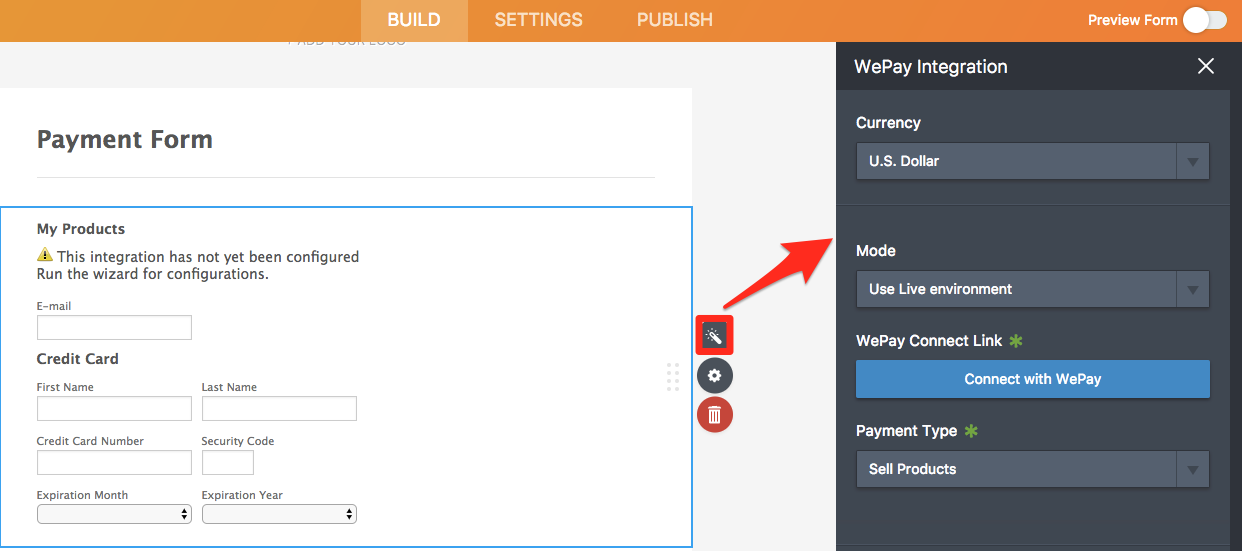Click the My Products label
Screen dimensions: 1242x551
tap(81, 229)
